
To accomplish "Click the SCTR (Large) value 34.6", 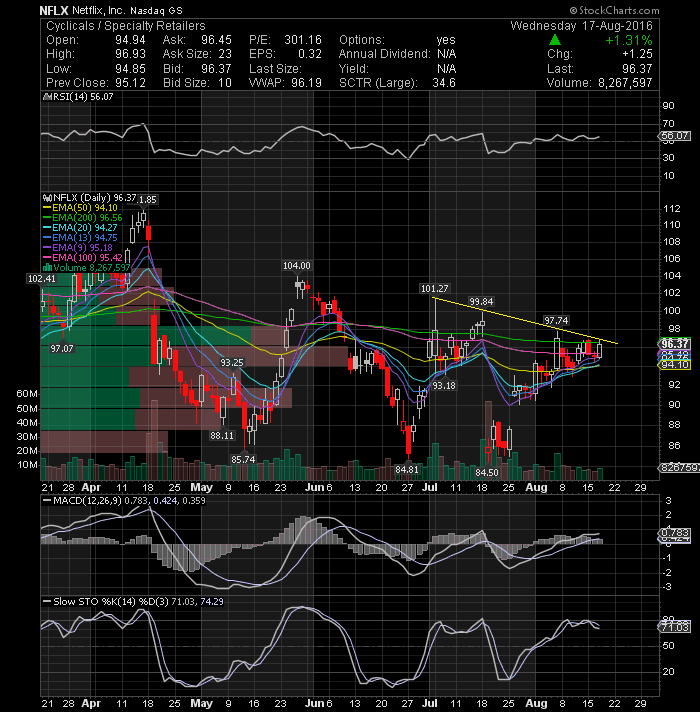I will click(x=444, y=83).
